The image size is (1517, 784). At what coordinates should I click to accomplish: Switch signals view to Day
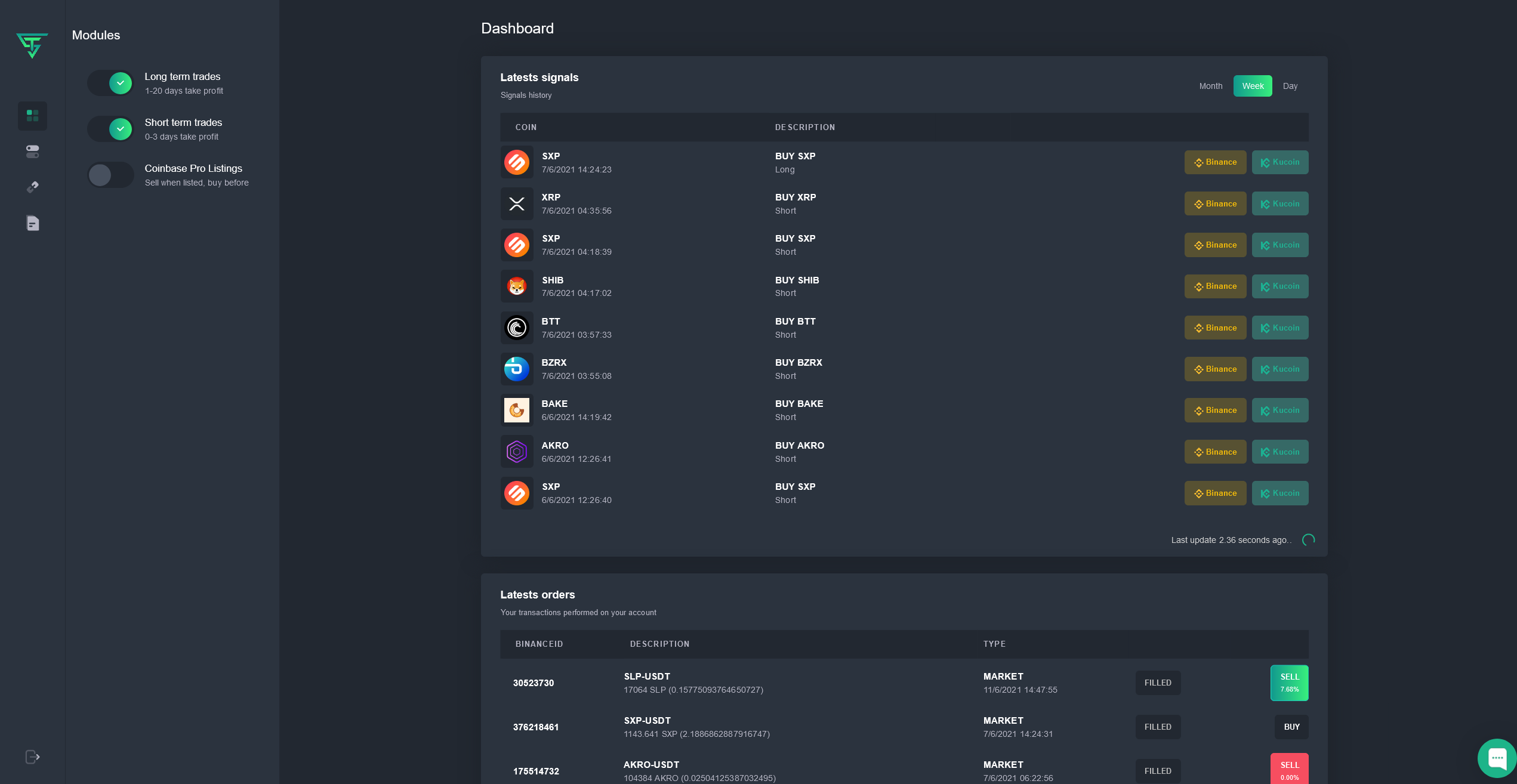tap(1290, 86)
